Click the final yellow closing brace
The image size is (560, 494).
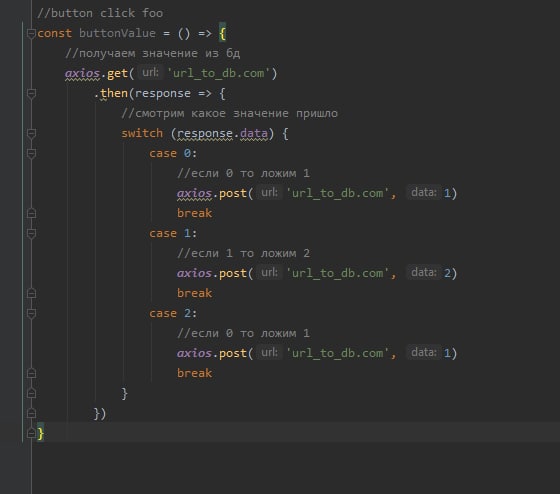tap(41, 434)
